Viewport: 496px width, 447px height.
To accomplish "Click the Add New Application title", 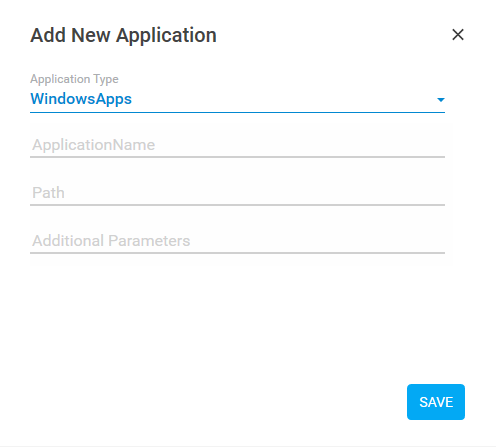I will [123, 35].
